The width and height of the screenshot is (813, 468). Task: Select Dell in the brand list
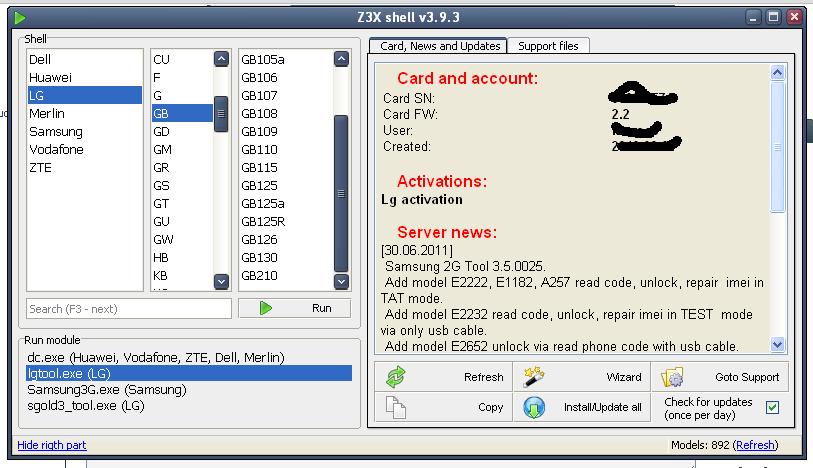point(85,60)
